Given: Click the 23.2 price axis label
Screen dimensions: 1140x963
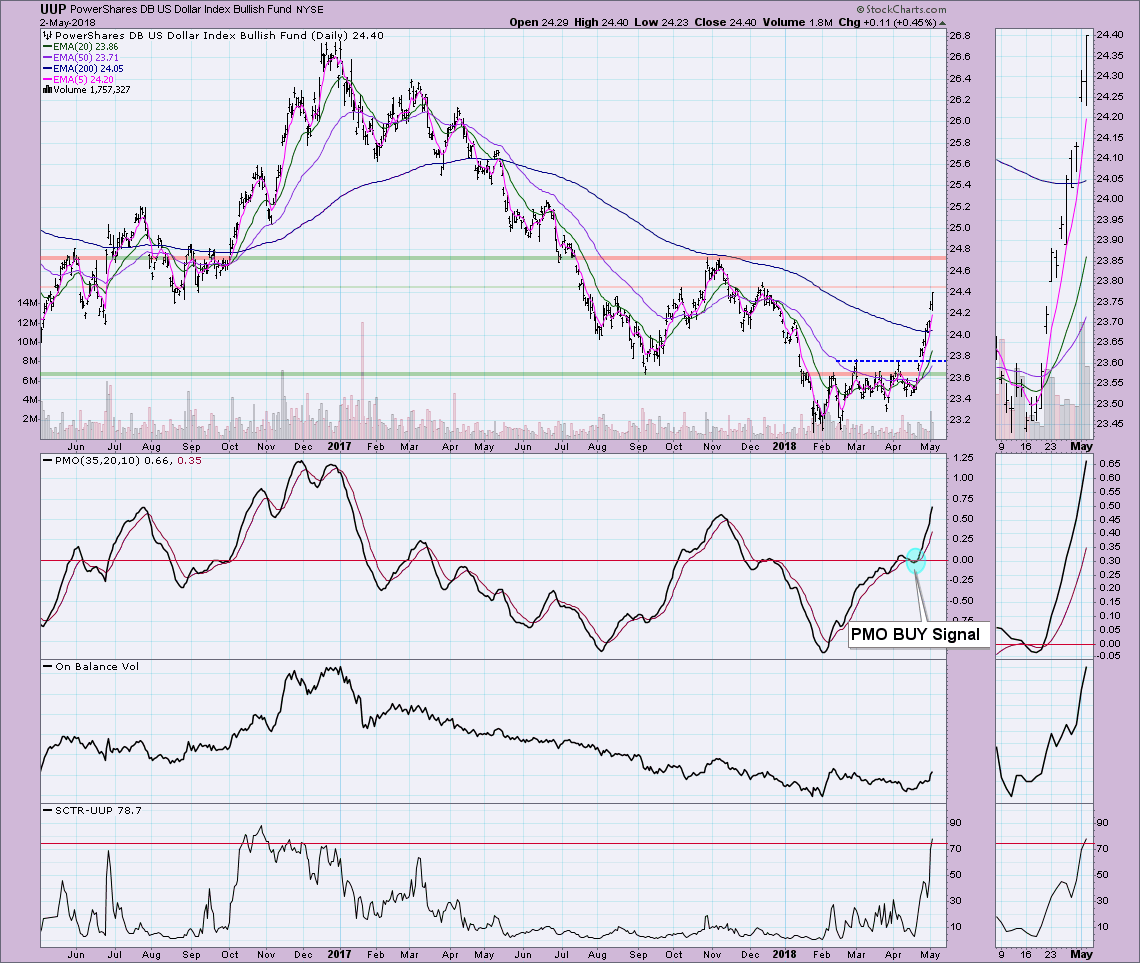Looking at the screenshot, I should pyautogui.click(x=960, y=419).
